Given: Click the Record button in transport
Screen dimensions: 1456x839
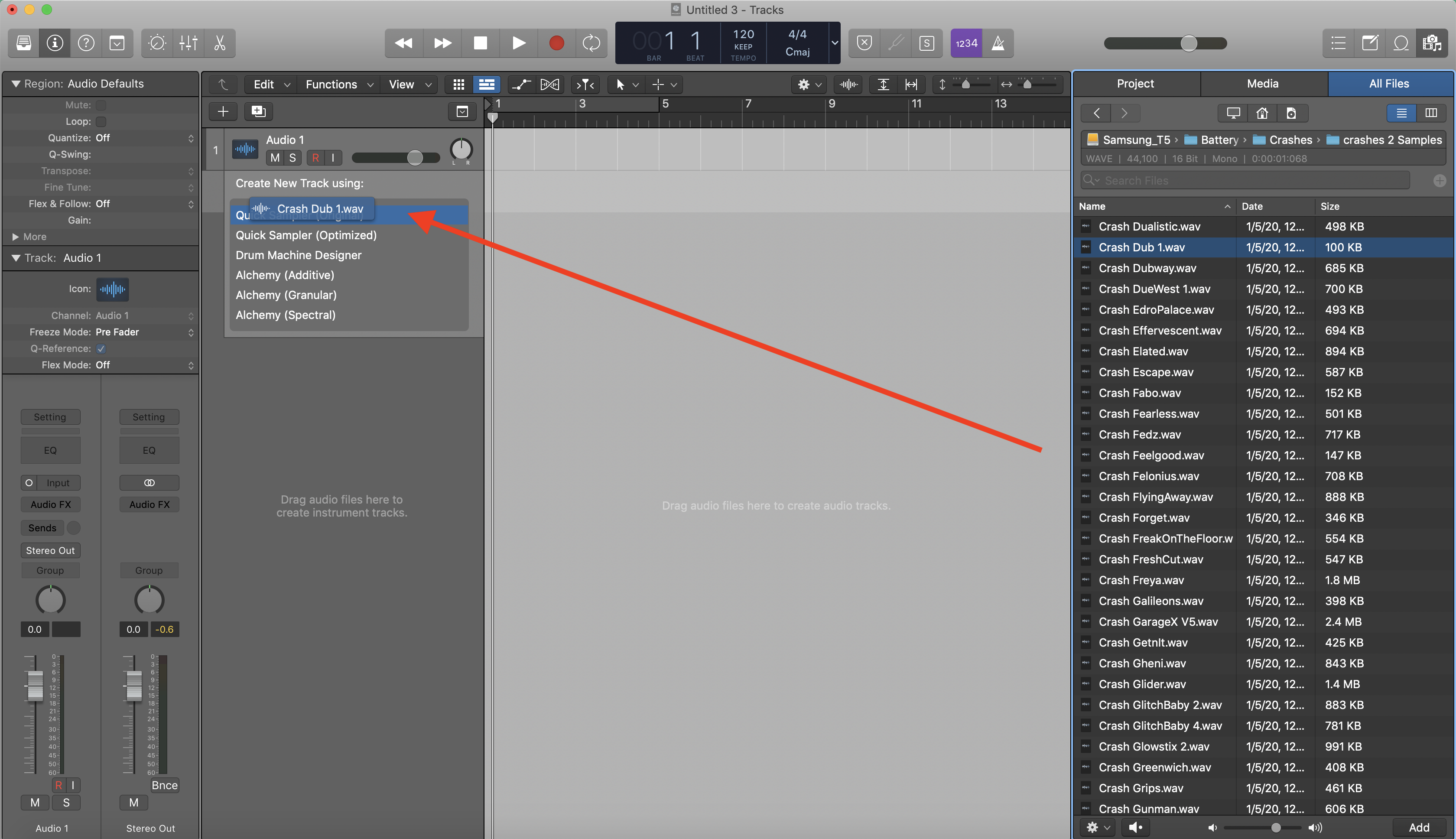Looking at the screenshot, I should [556, 42].
